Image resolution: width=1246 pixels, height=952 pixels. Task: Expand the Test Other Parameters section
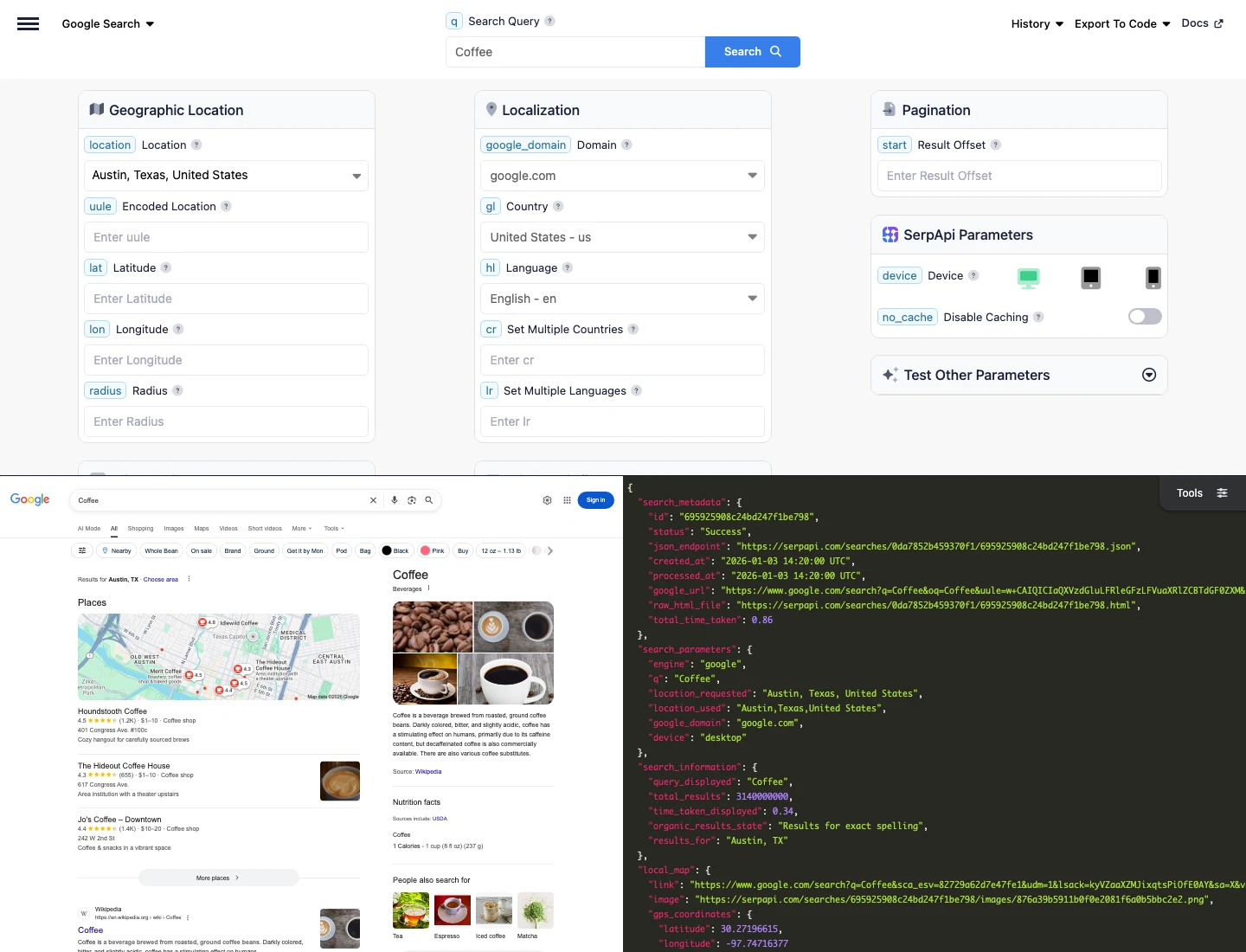coord(1149,375)
